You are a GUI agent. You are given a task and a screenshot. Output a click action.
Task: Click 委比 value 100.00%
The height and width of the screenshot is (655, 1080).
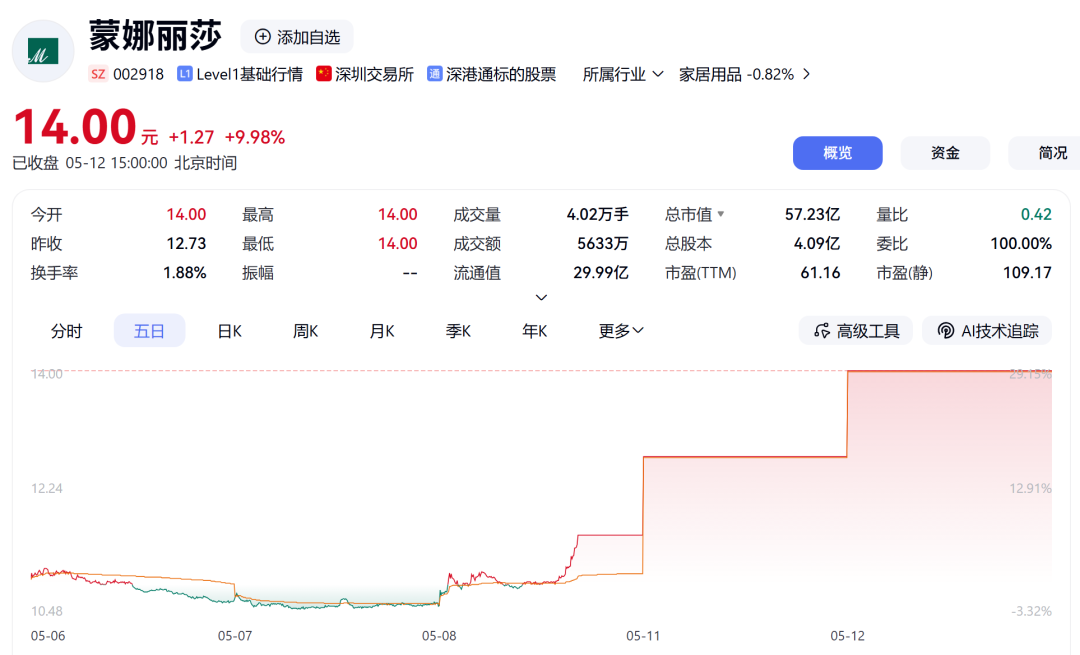1021,244
